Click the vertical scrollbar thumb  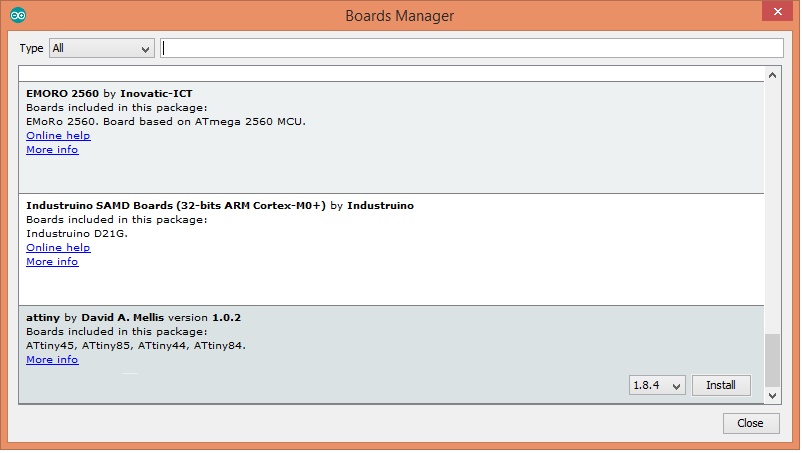(x=772, y=360)
